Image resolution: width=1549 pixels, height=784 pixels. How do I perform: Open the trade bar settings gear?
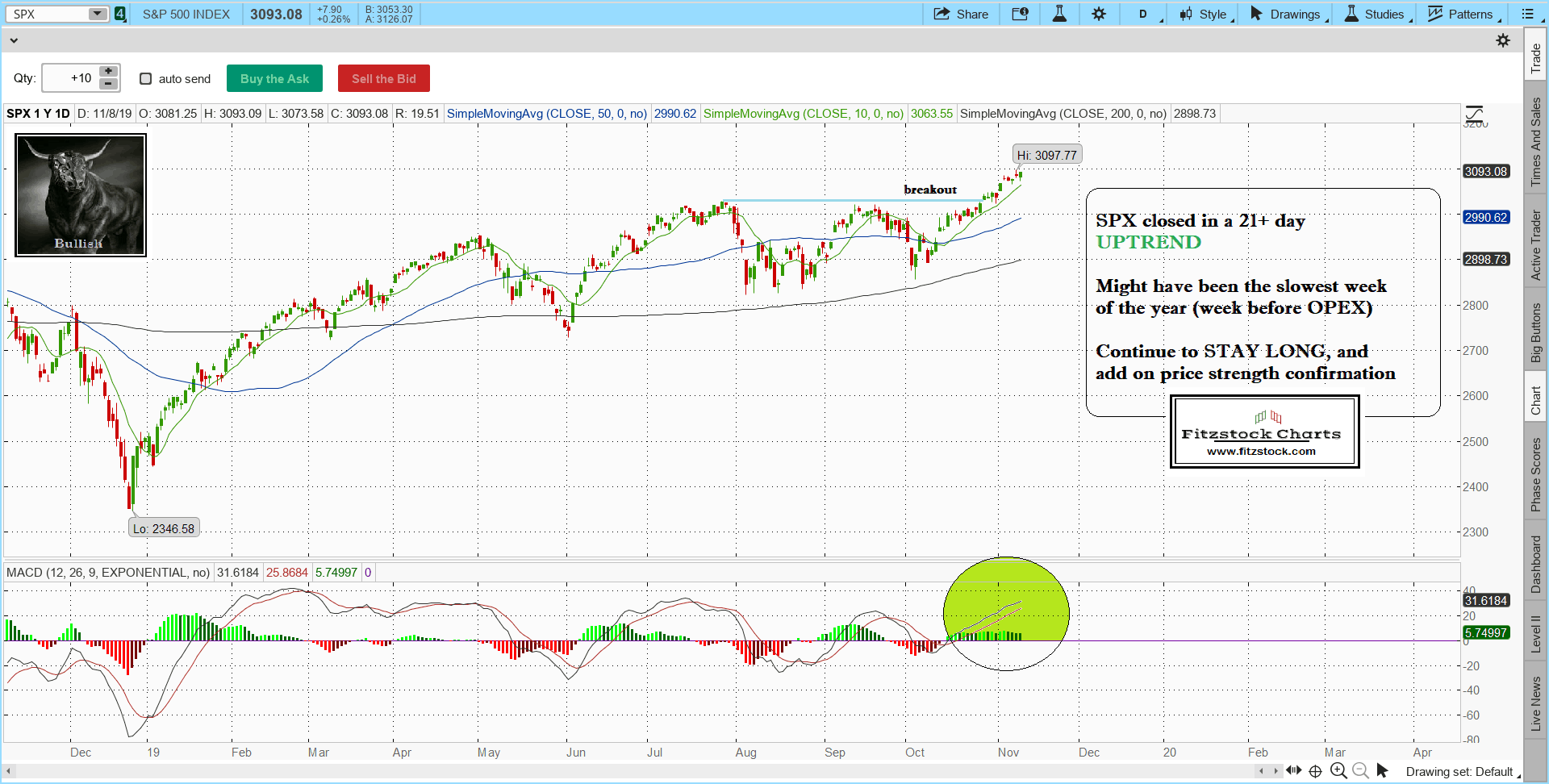(x=1502, y=40)
